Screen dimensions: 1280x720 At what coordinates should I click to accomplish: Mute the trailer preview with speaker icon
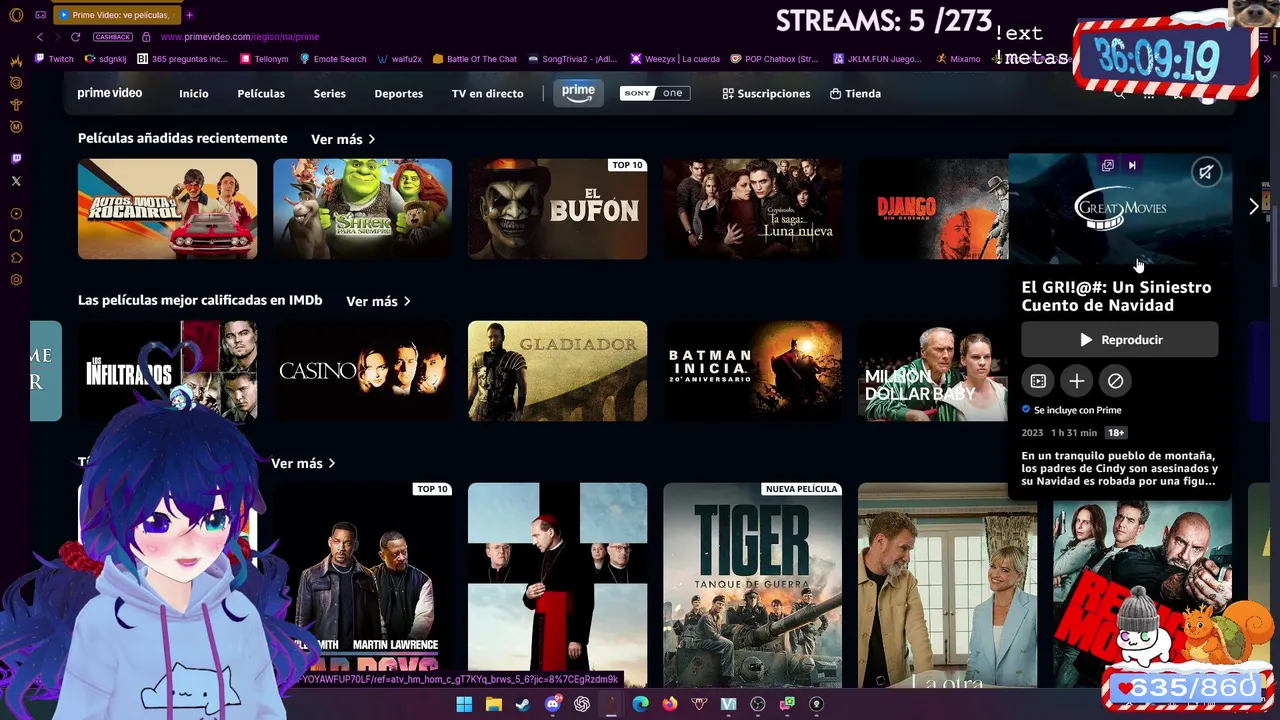(x=1206, y=172)
